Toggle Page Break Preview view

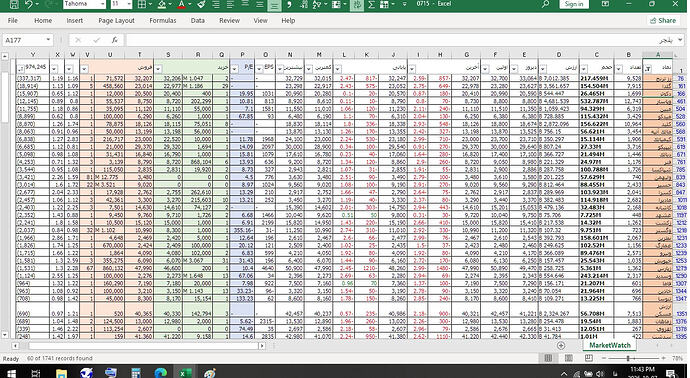pyautogui.click(x=589, y=358)
